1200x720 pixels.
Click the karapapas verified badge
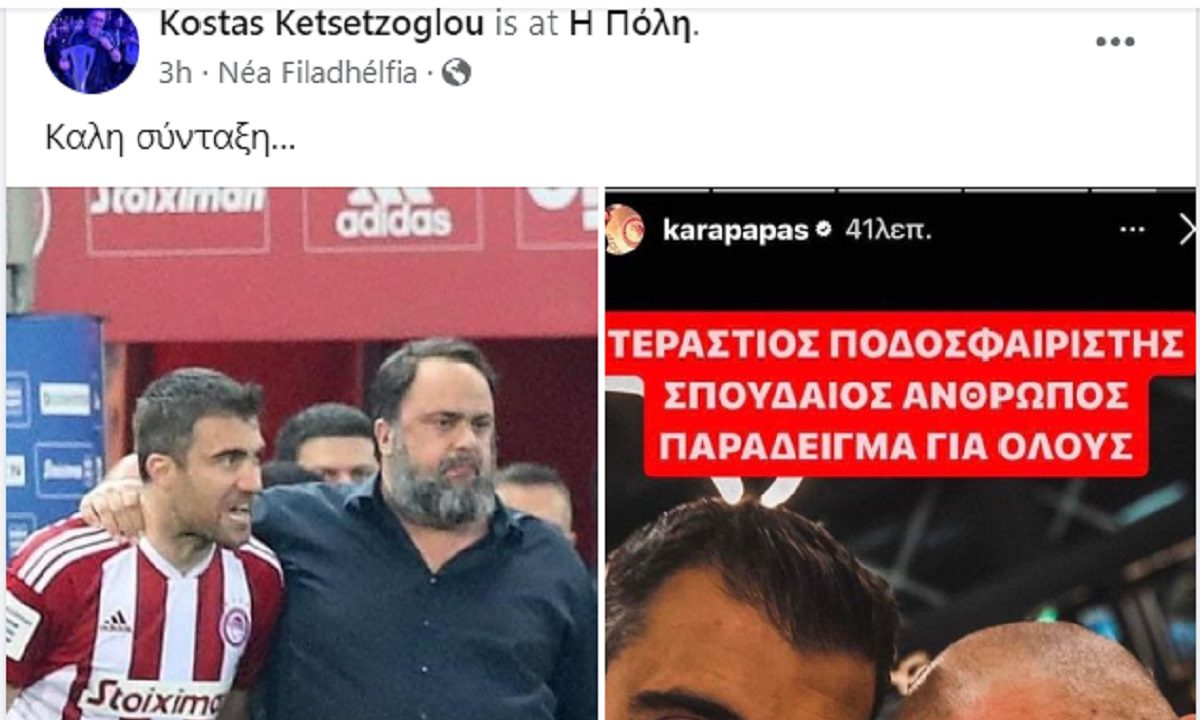(x=824, y=231)
